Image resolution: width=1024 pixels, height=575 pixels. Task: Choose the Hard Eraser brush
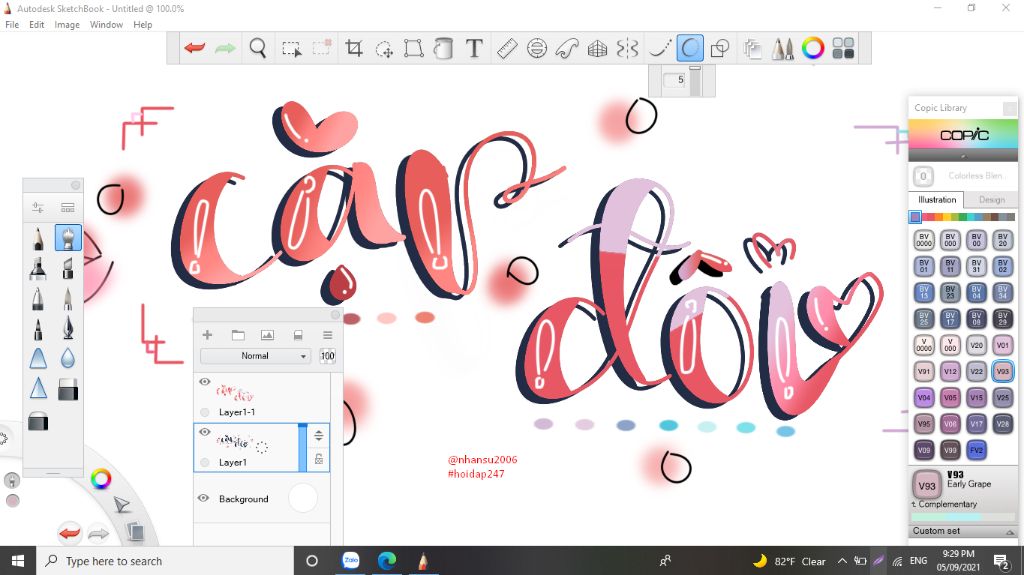pos(68,389)
